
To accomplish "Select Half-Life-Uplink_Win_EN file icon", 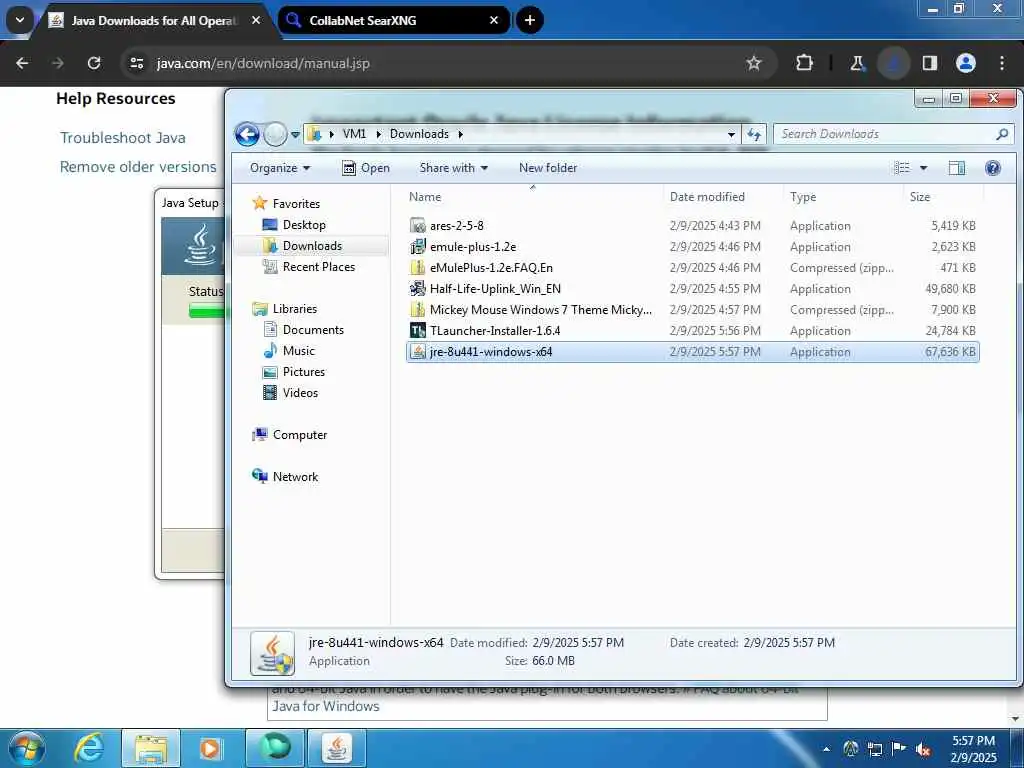I will (418, 289).
